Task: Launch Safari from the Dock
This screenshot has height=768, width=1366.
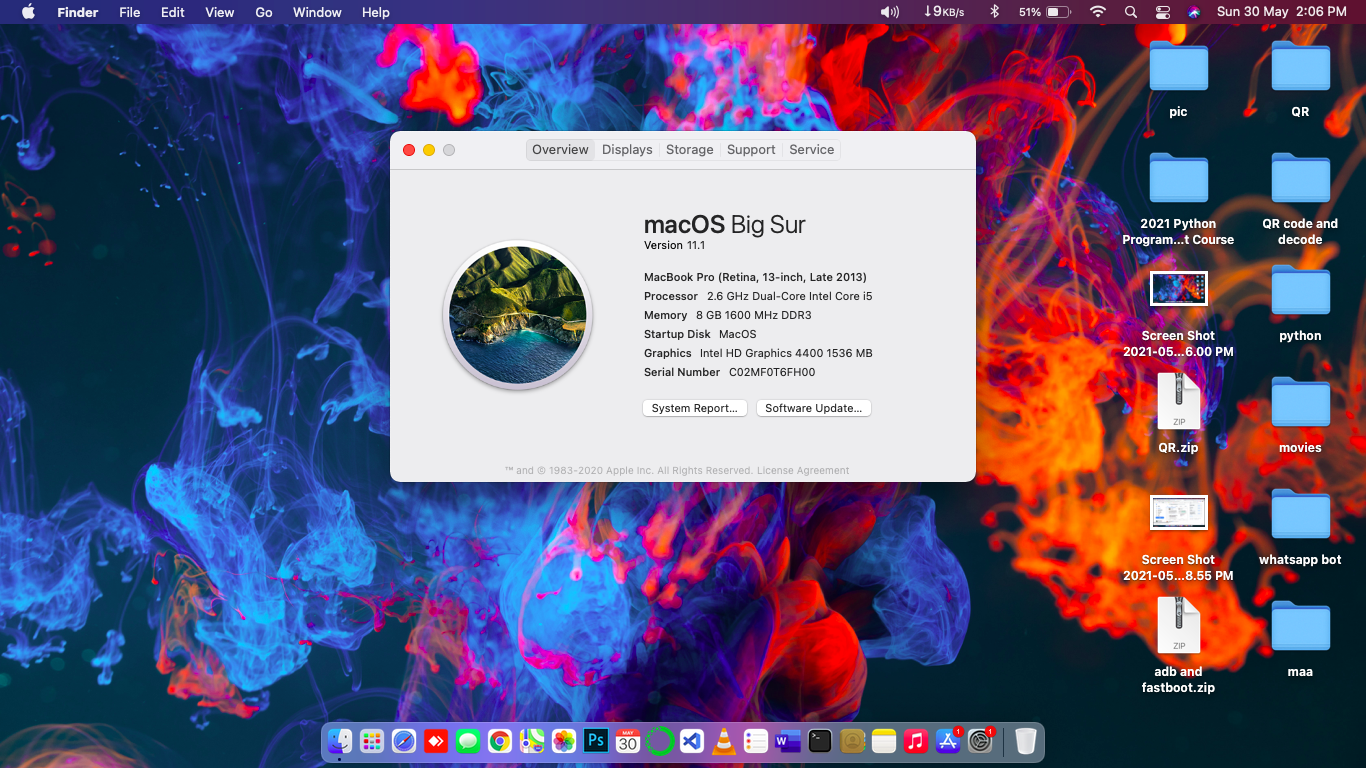Action: tap(404, 741)
